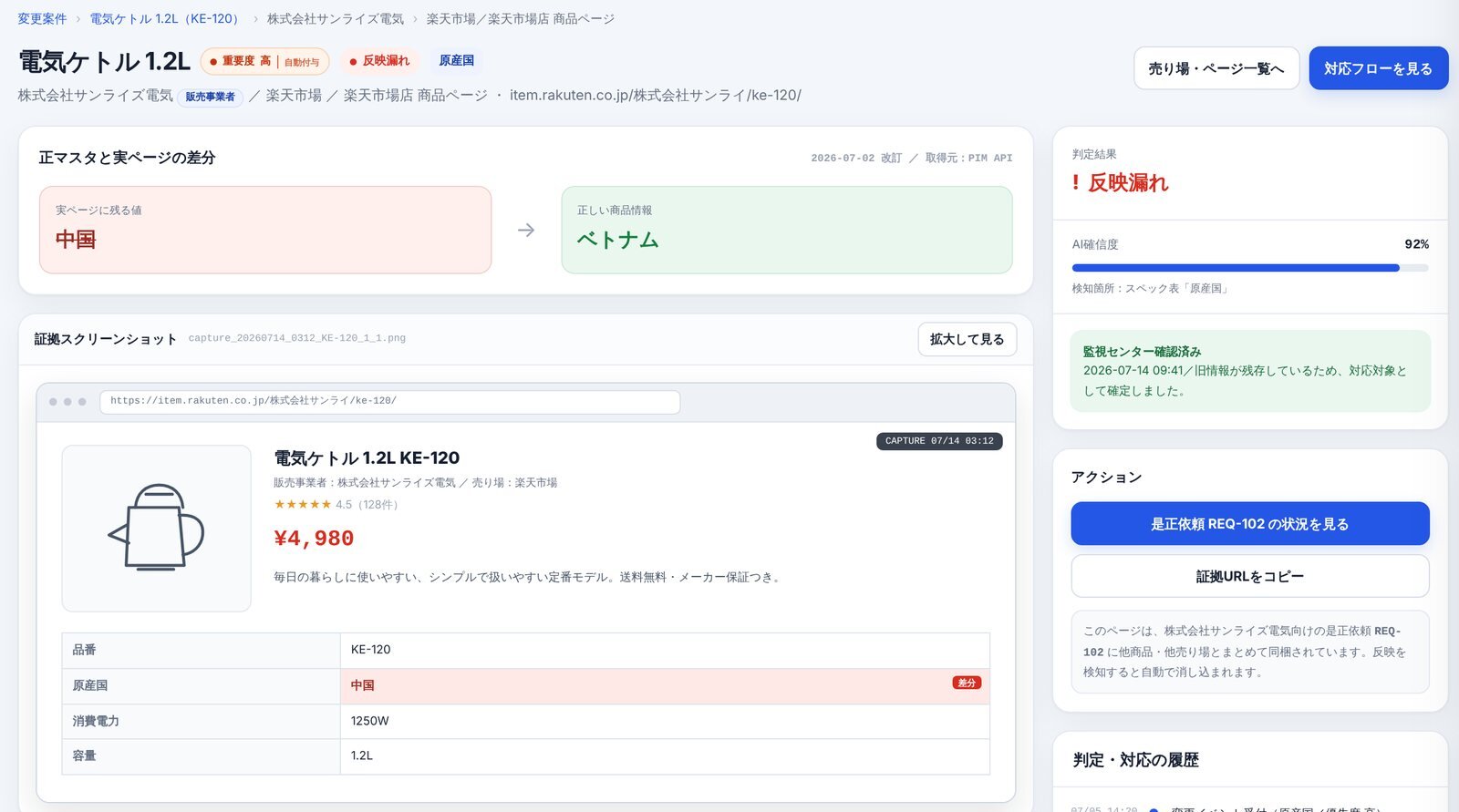1459x812 pixels.
Task: View status of 是正依頼 REQ-102
Action: 1250,524
